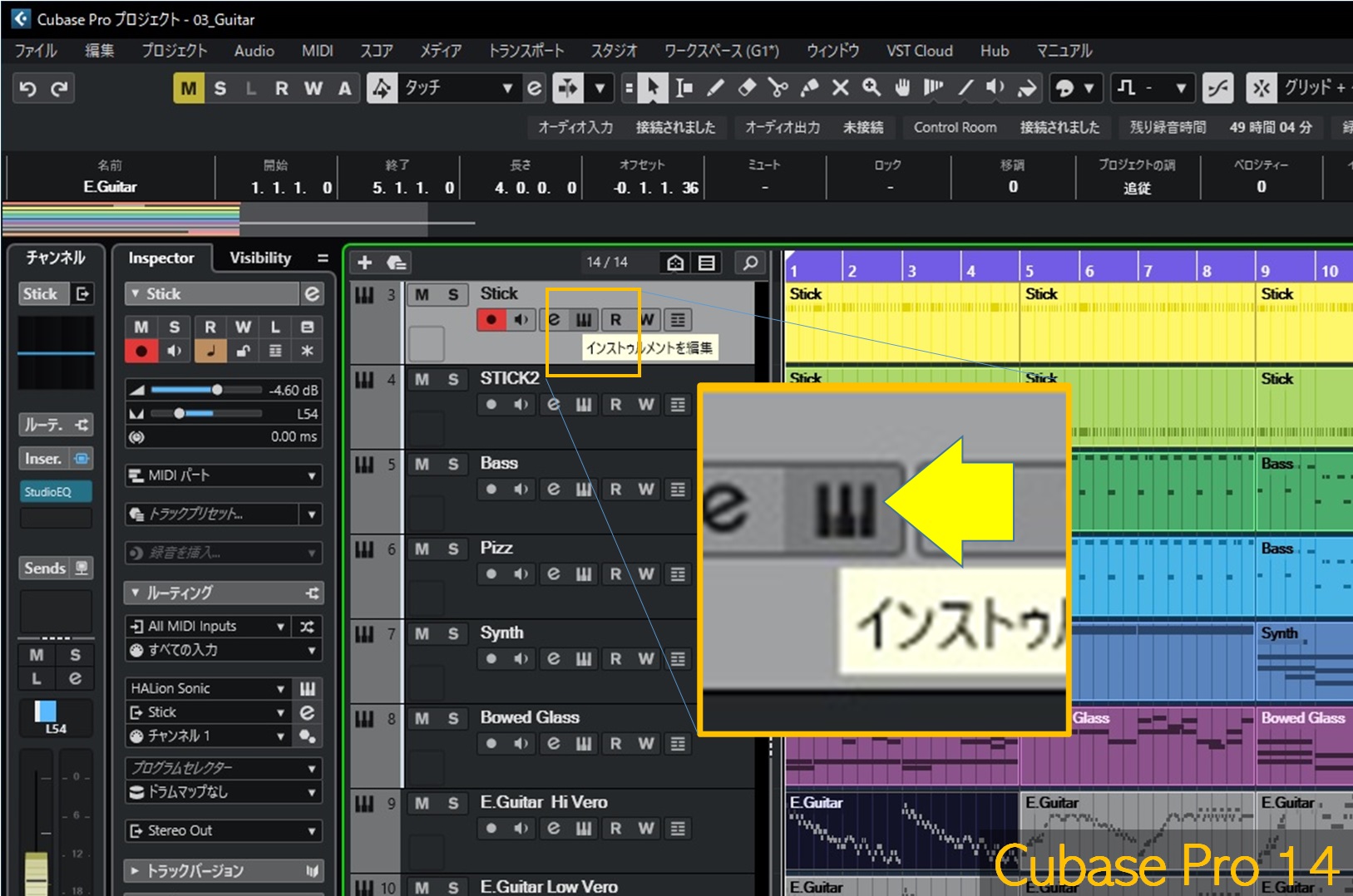Select the Zoom magnifier tool

pyautogui.click(x=871, y=88)
